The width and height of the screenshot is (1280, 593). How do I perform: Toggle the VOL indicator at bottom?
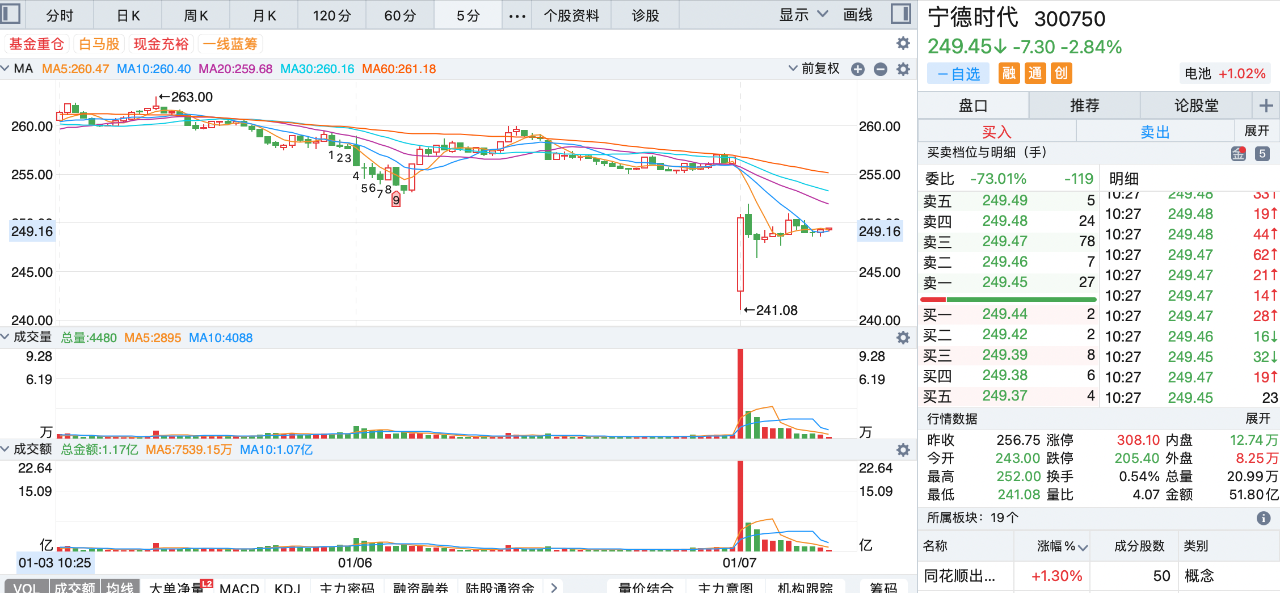click(x=26, y=587)
